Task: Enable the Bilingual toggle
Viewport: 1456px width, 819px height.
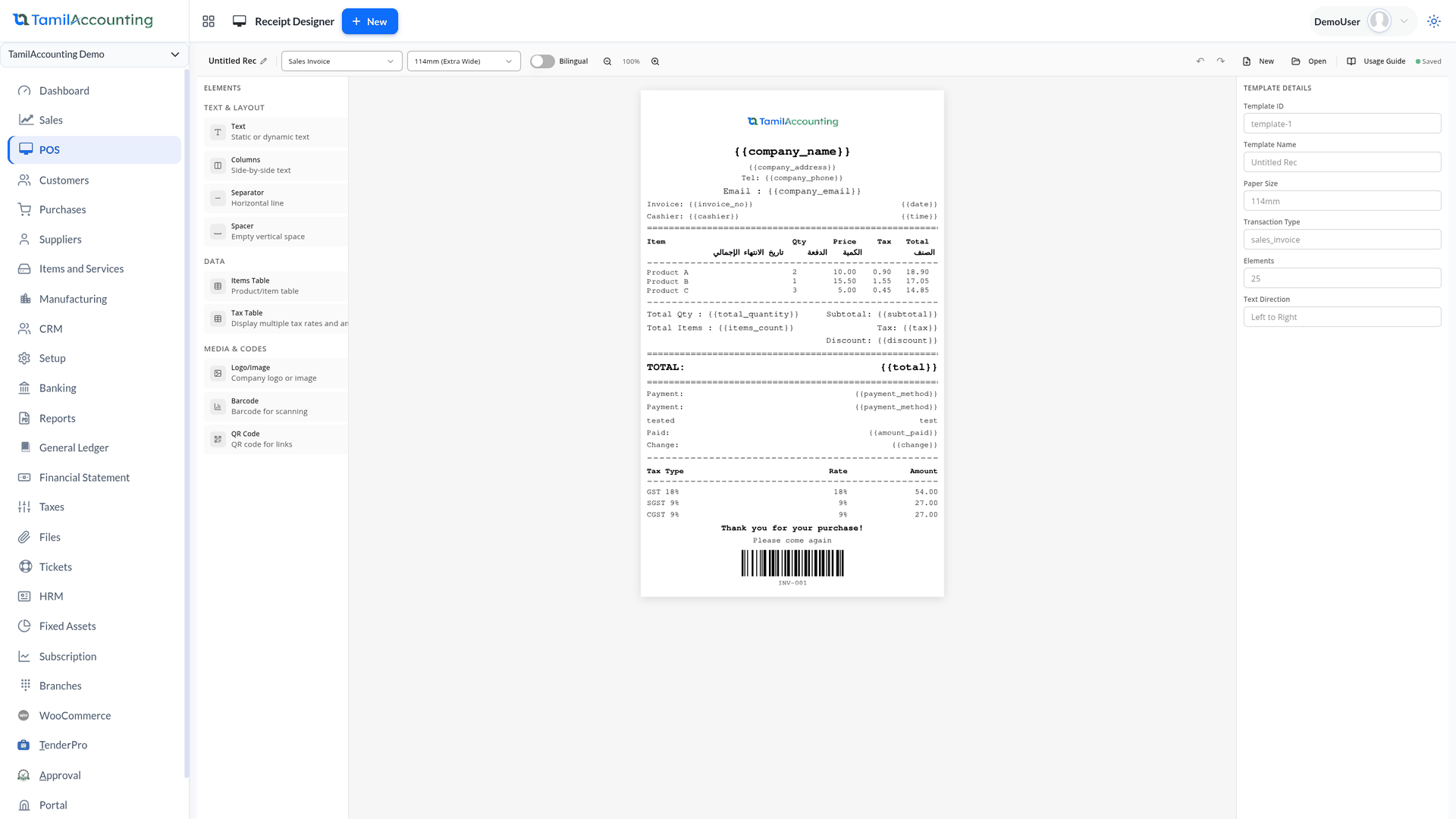Action: (542, 61)
